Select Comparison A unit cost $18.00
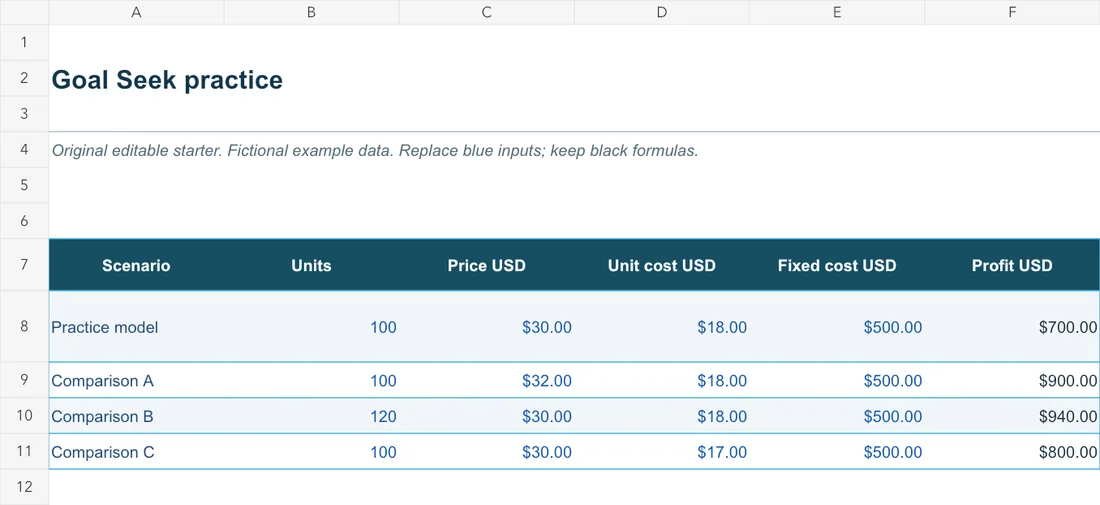Image resolution: width=1100 pixels, height=505 pixels. click(662, 381)
